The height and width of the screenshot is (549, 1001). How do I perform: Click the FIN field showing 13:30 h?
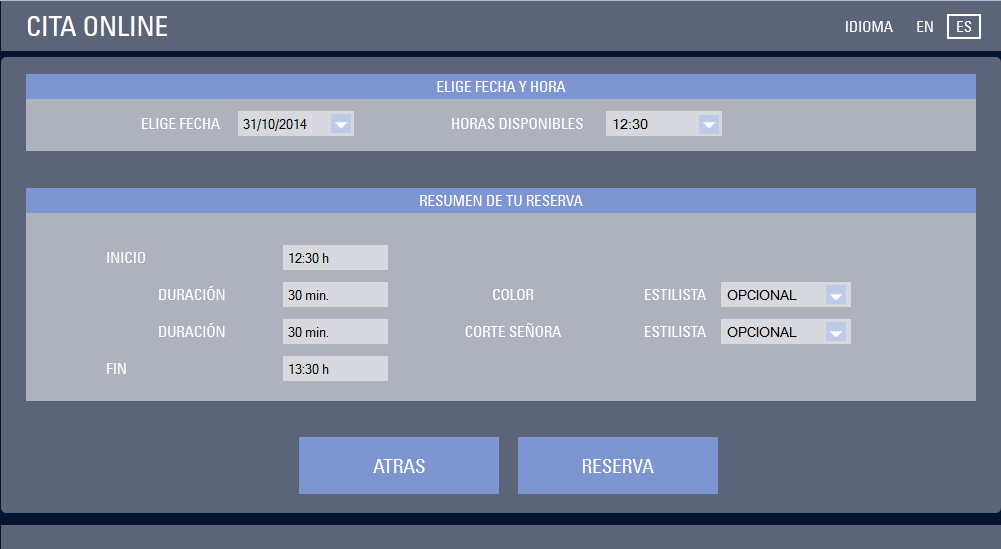335,369
